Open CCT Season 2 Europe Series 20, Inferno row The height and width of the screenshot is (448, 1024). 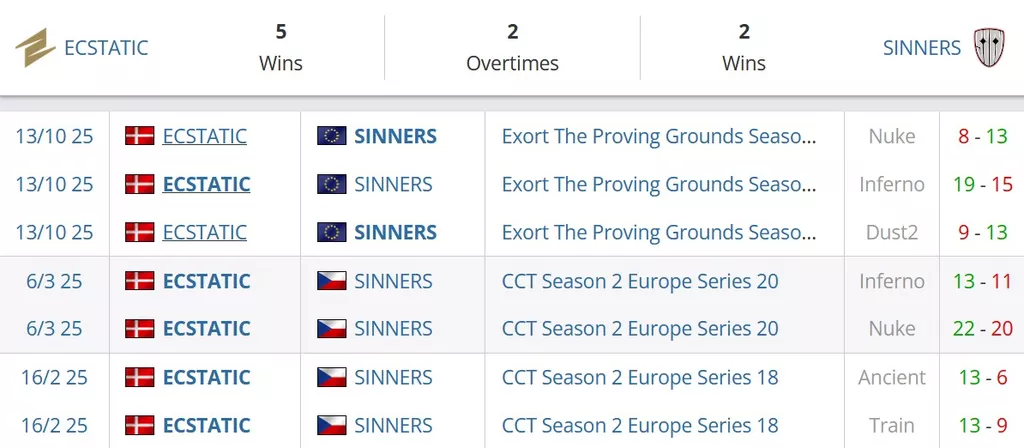point(640,281)
